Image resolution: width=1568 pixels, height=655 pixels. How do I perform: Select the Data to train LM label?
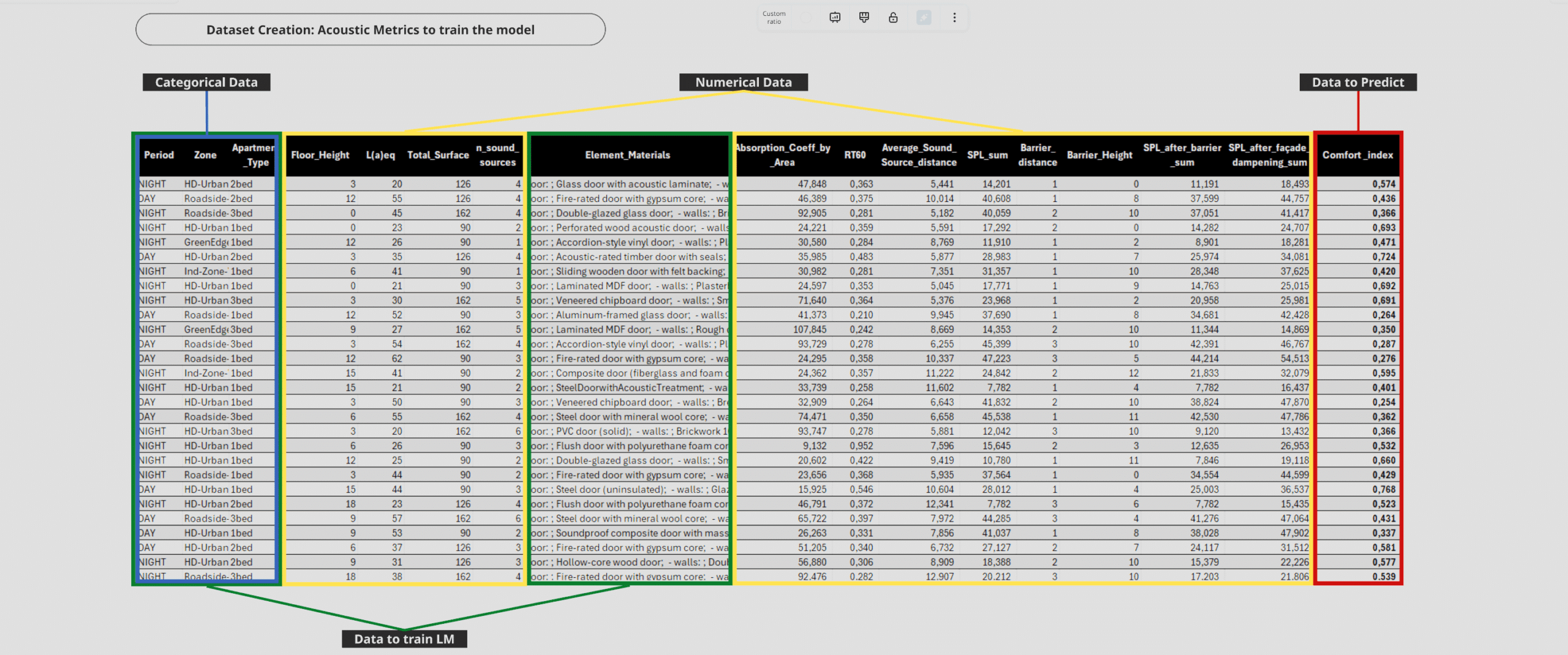pos(404,639)
